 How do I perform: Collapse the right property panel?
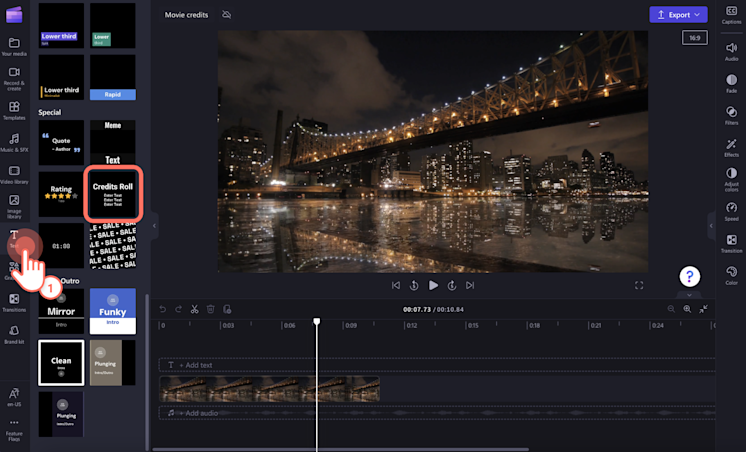coord(711,226)
